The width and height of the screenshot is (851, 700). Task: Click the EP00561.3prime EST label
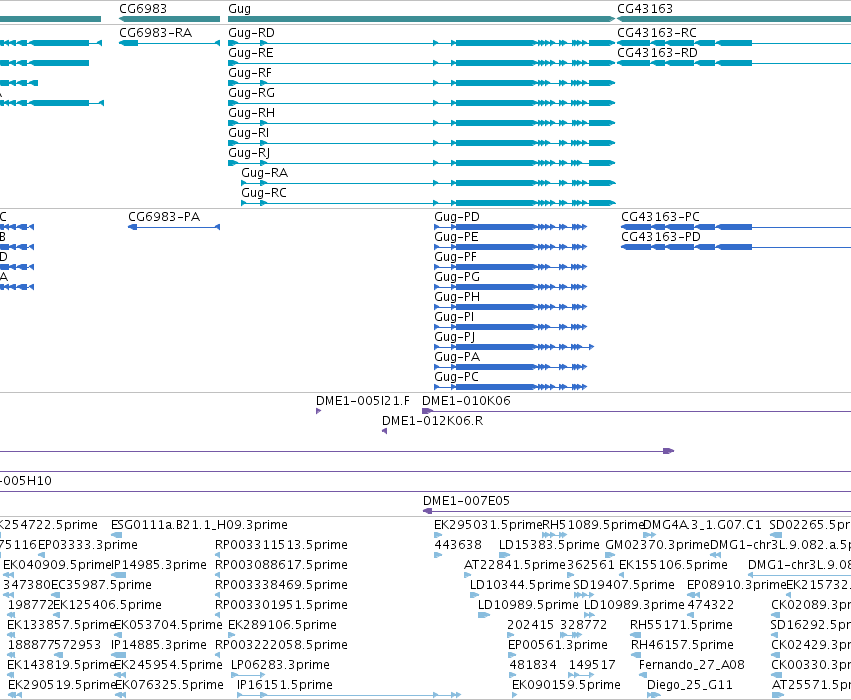coord(557,645)
